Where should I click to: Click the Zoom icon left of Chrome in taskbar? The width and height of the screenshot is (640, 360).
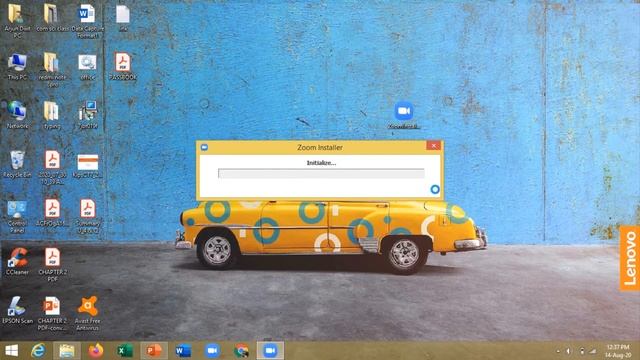[x=212, y=351]
